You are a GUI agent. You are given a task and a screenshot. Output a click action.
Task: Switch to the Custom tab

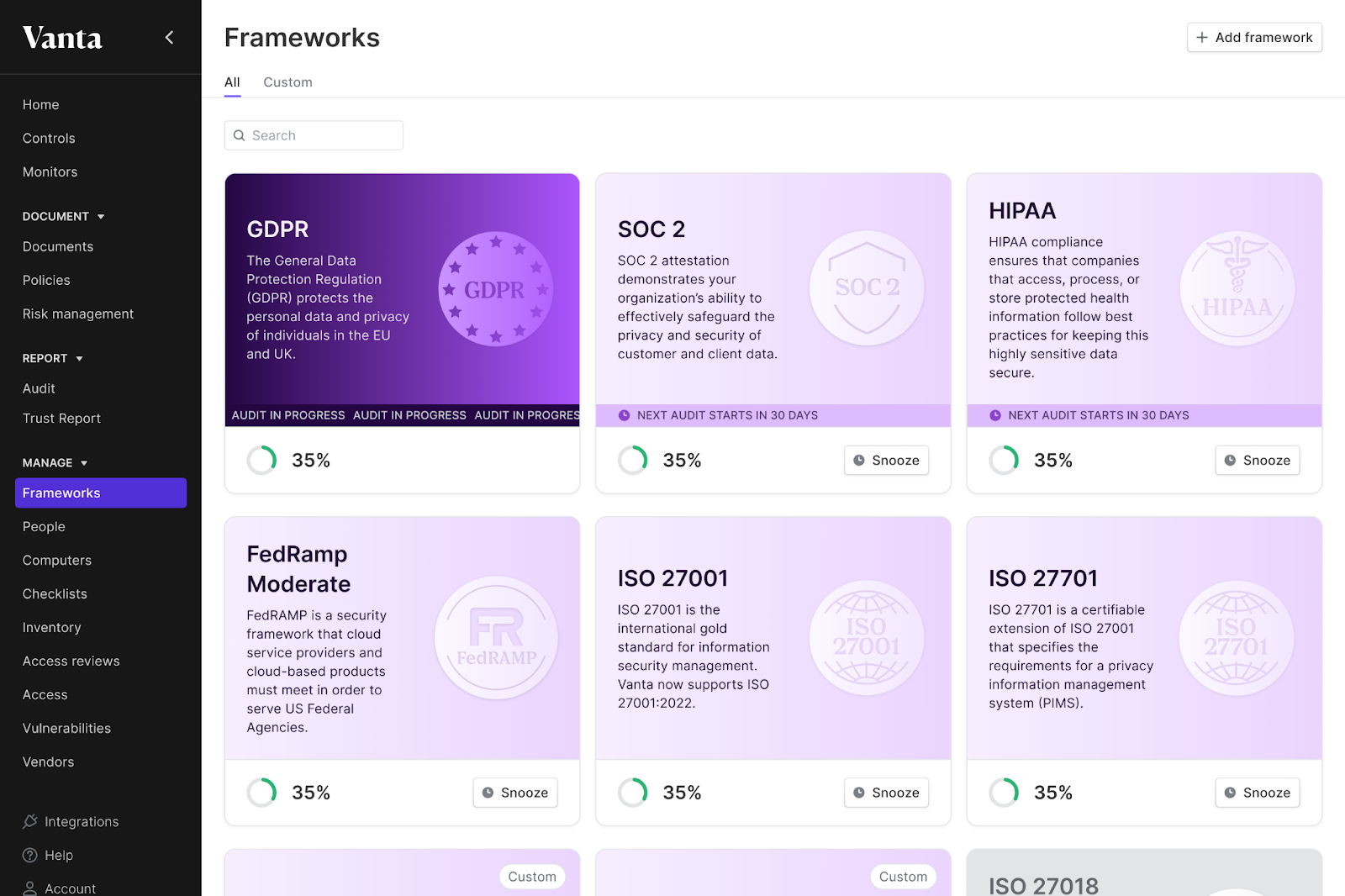287,82
